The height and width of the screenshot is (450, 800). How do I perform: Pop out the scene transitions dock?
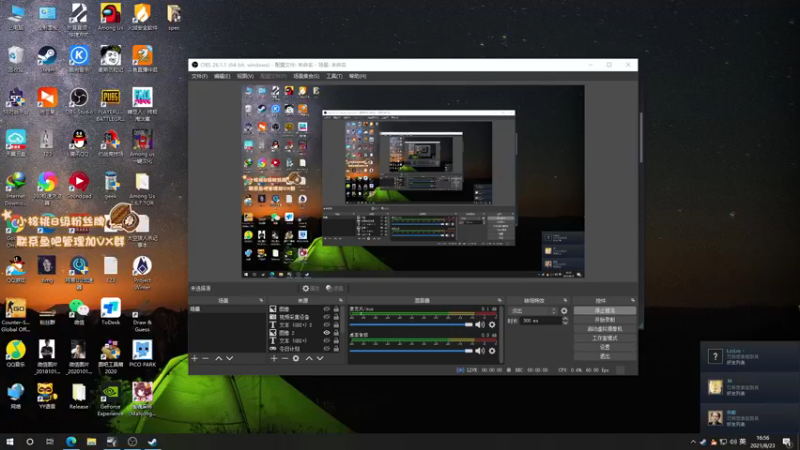[565, 301]
